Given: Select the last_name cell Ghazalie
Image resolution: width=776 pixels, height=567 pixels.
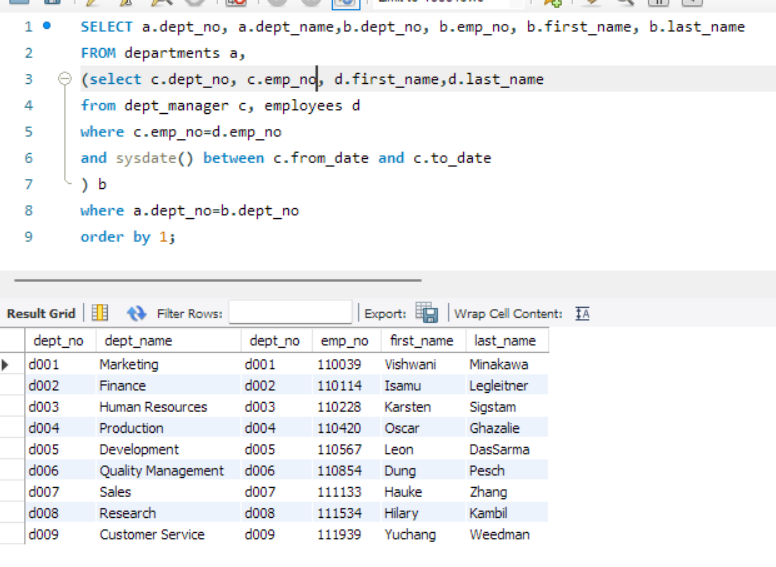Looking at the screenshot, I should [x=507, y=428].
